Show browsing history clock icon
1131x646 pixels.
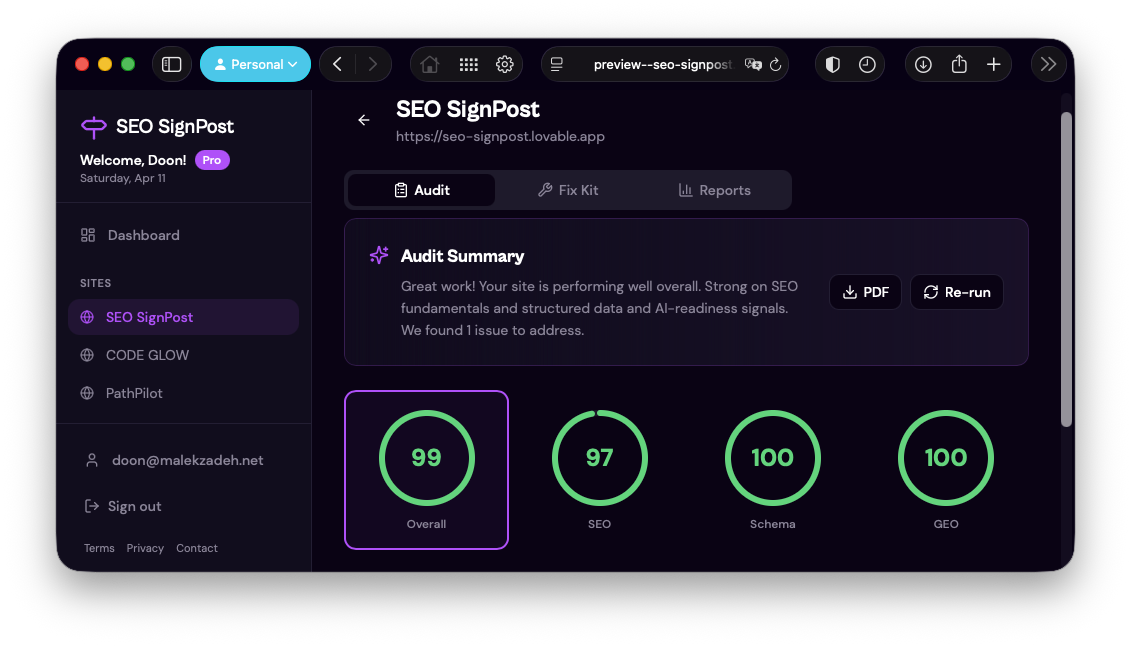click(x=867, y=64)
